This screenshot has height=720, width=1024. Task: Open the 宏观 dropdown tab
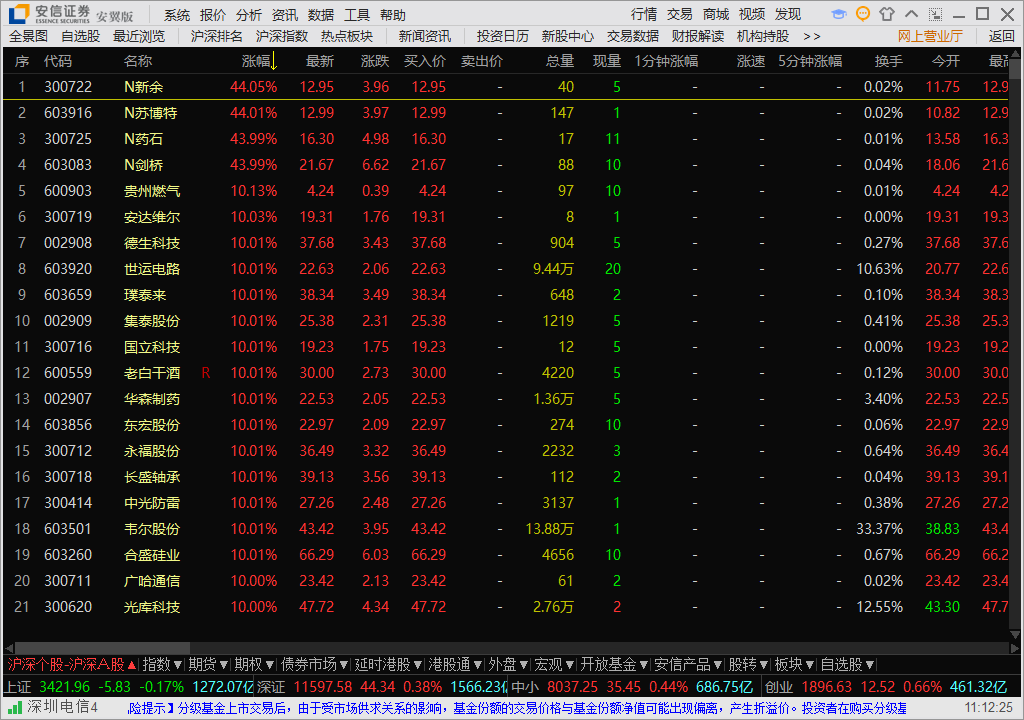point(554,664)
